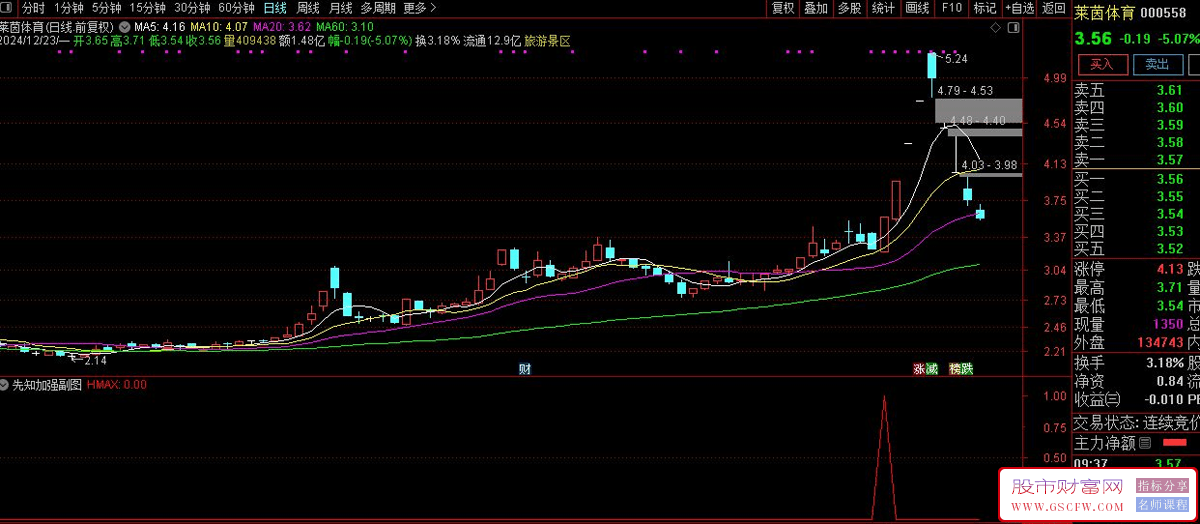Screen dimensions: 1200x524
Task: Open the 多周期 multi-period view
Action: coord(379,8)
